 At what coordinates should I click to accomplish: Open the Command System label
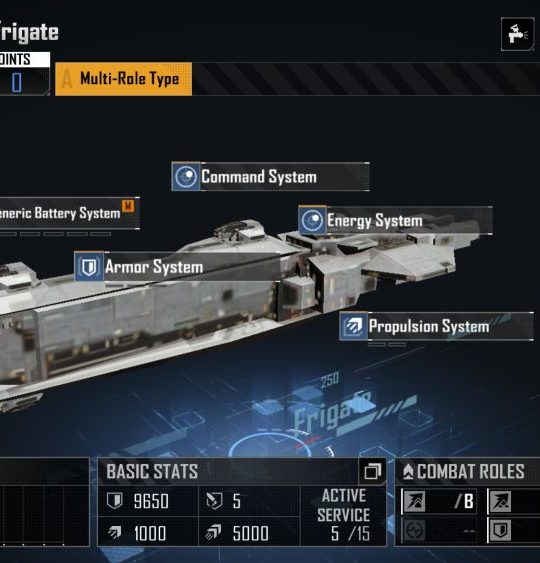pyautogui.click(x=270, y=176)
